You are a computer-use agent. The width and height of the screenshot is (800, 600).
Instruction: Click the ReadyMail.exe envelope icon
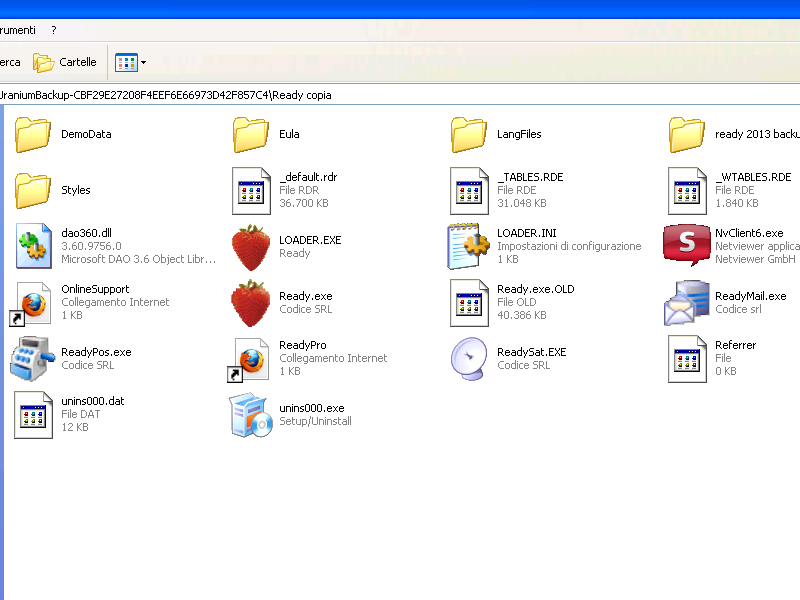pyautogui.click(x=687, y=303)
